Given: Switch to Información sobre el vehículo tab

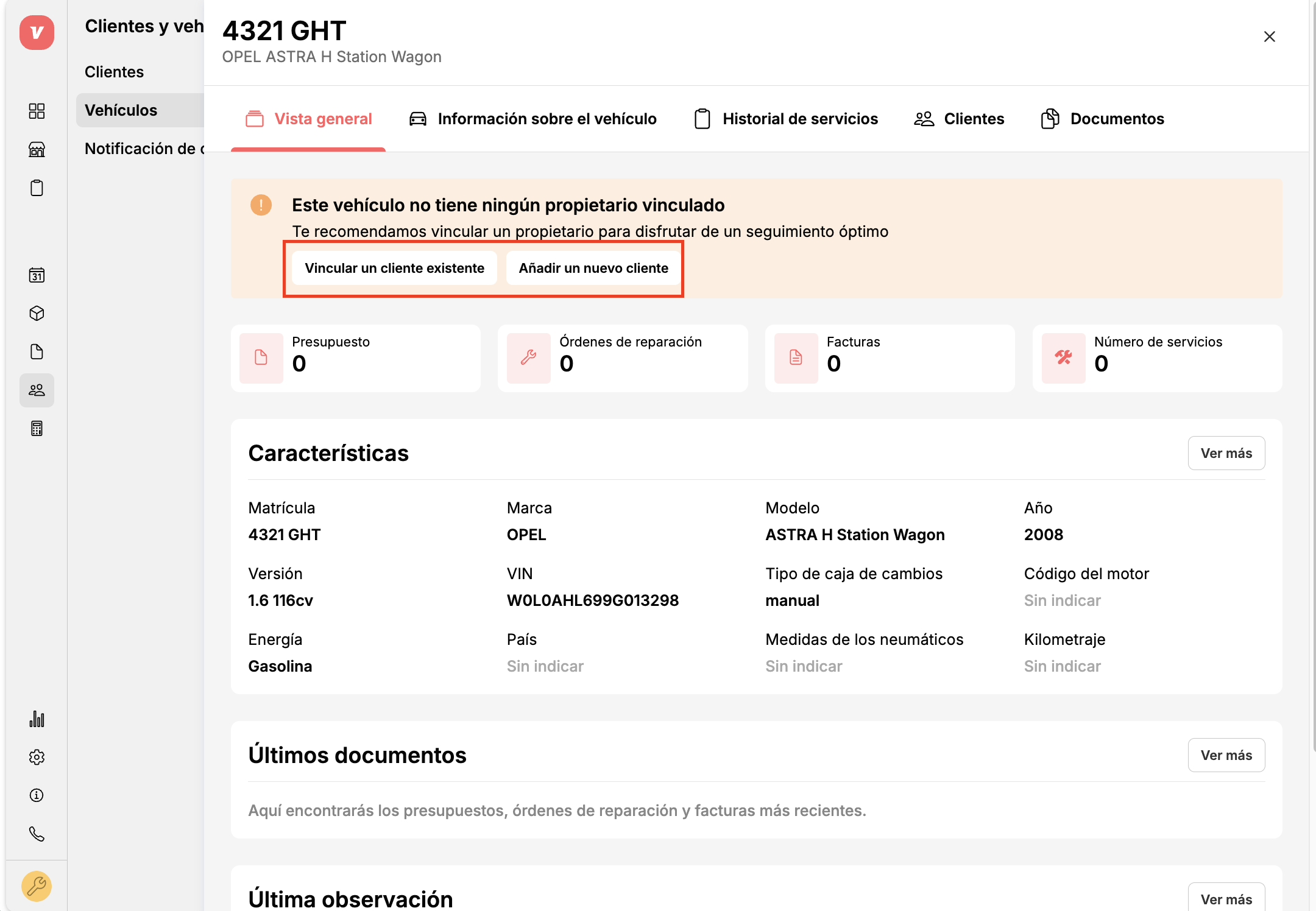Looking at the screenshot, I should 532,119.
